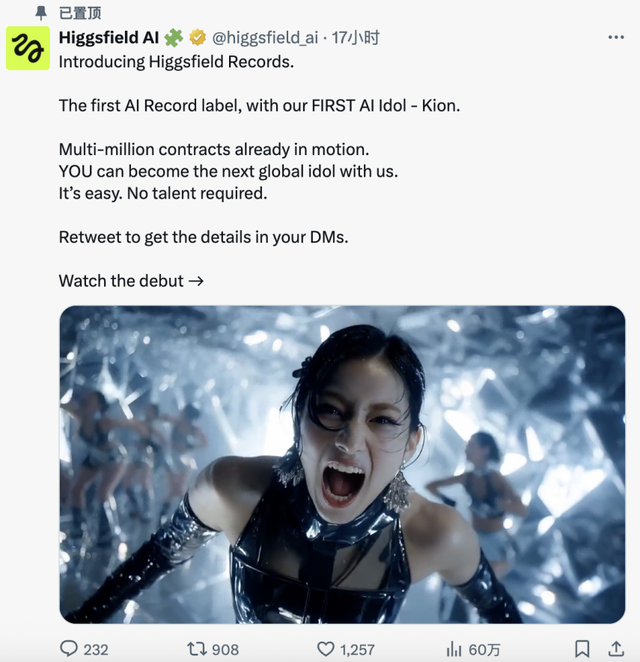Bookmark this Higgsfield AI post
Image resolution: width=640 pixels, height=662 pixels.
pos(582,648)
